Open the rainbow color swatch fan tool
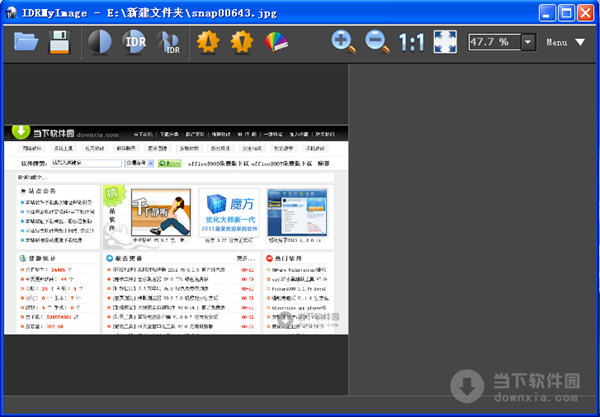The height and width of the screenshot is (417, 600). click(x=276, y=42)
